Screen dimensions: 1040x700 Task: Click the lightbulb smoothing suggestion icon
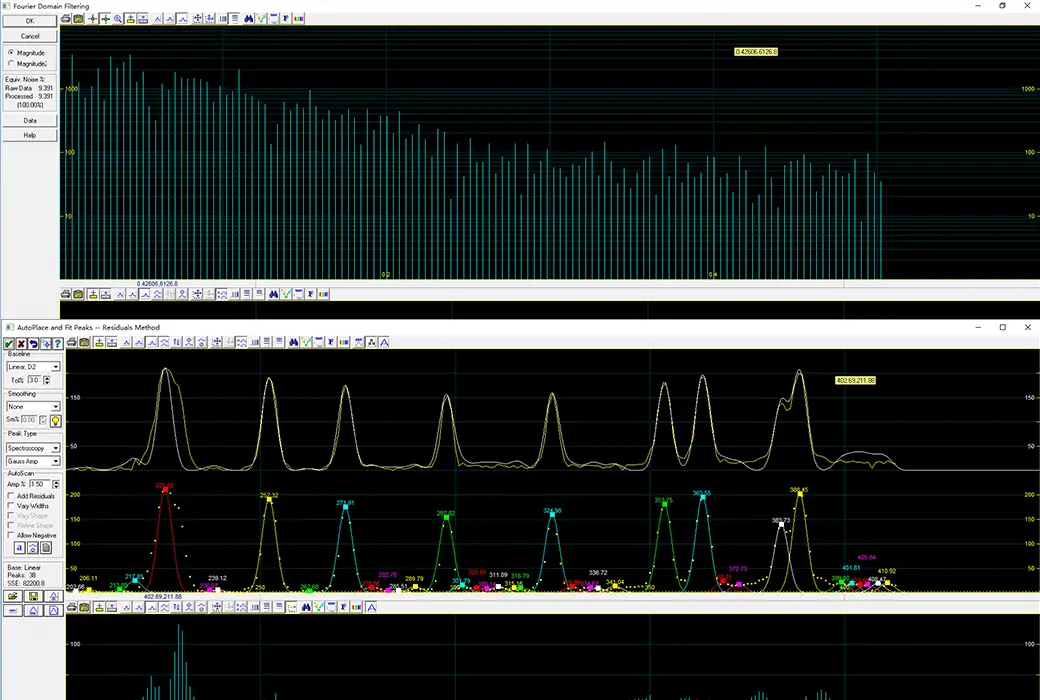pyautogui.click(x=56, y=421)
